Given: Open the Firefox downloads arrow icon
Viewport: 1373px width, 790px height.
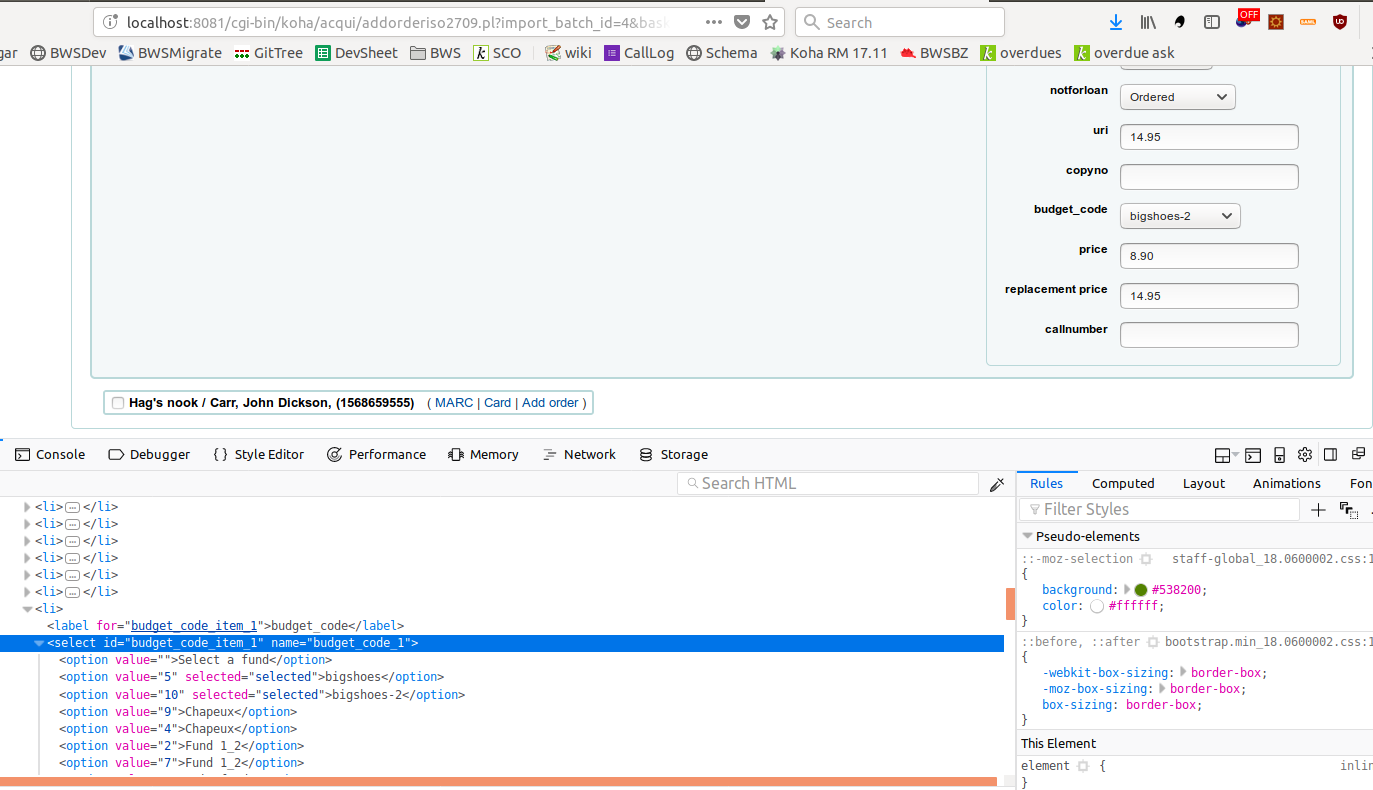Looking at the screenshot, I should pos(1116,22).
